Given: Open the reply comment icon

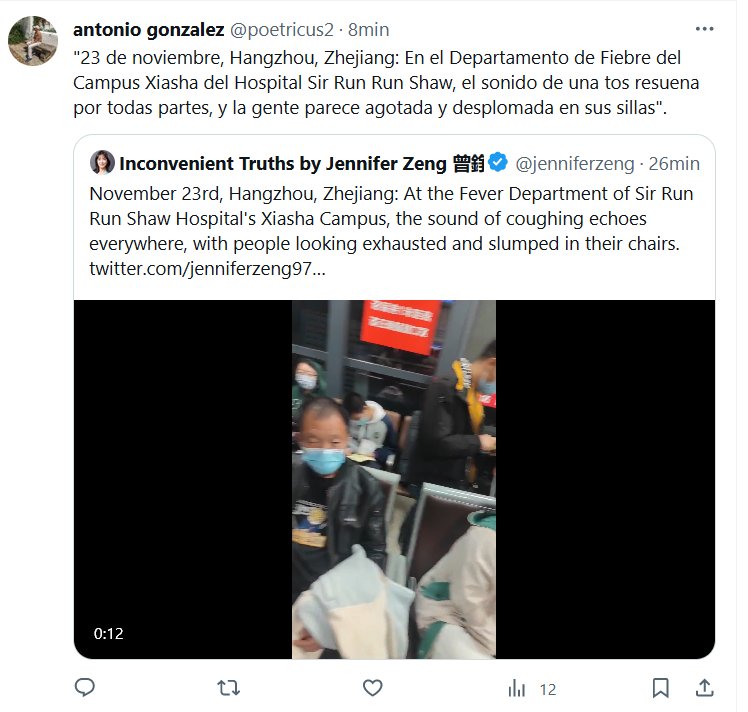Looking at the screenshot, I should pyautogui.click(x=85, y=688).
